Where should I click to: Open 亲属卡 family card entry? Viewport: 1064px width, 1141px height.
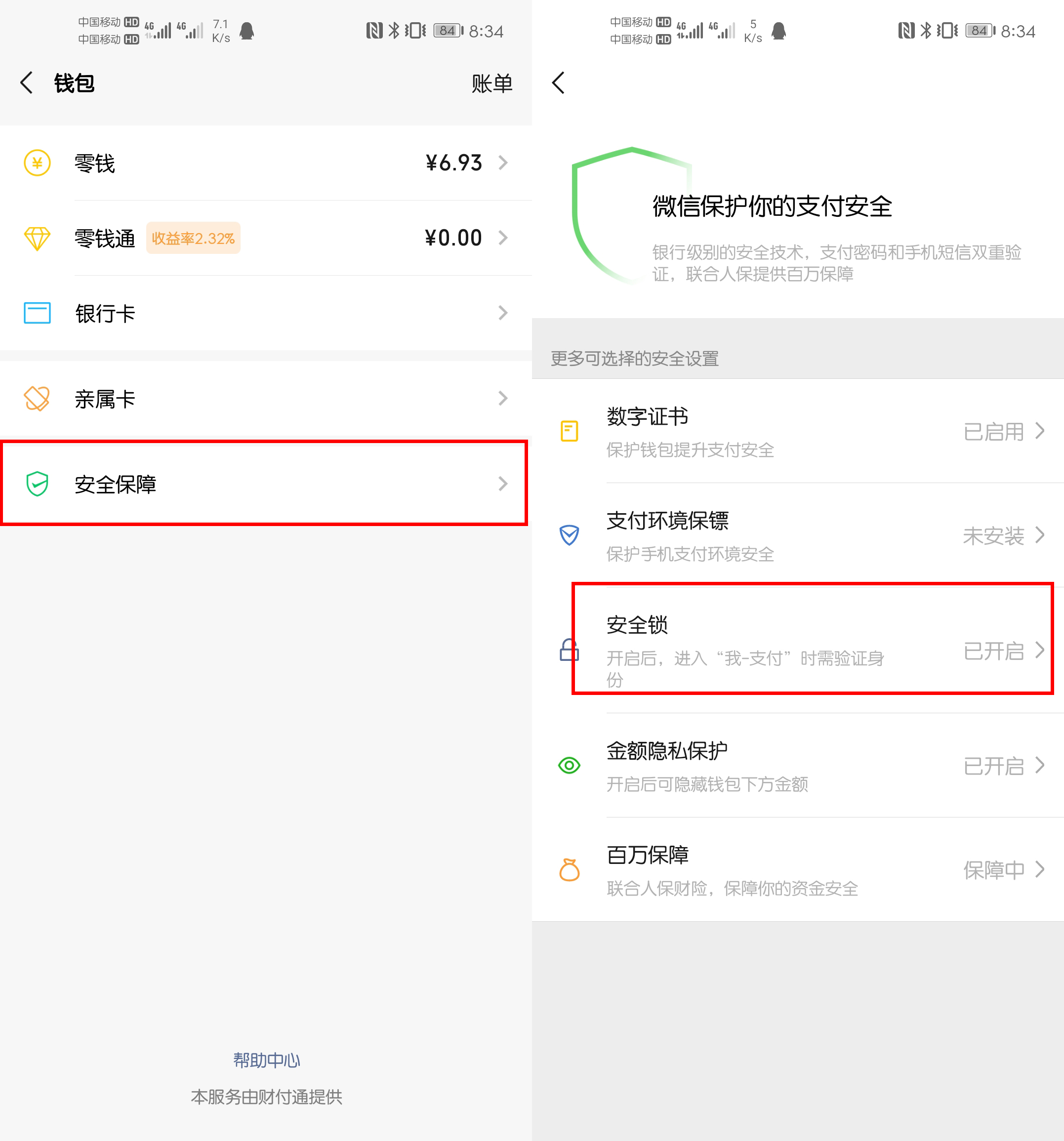coord(266,399)
